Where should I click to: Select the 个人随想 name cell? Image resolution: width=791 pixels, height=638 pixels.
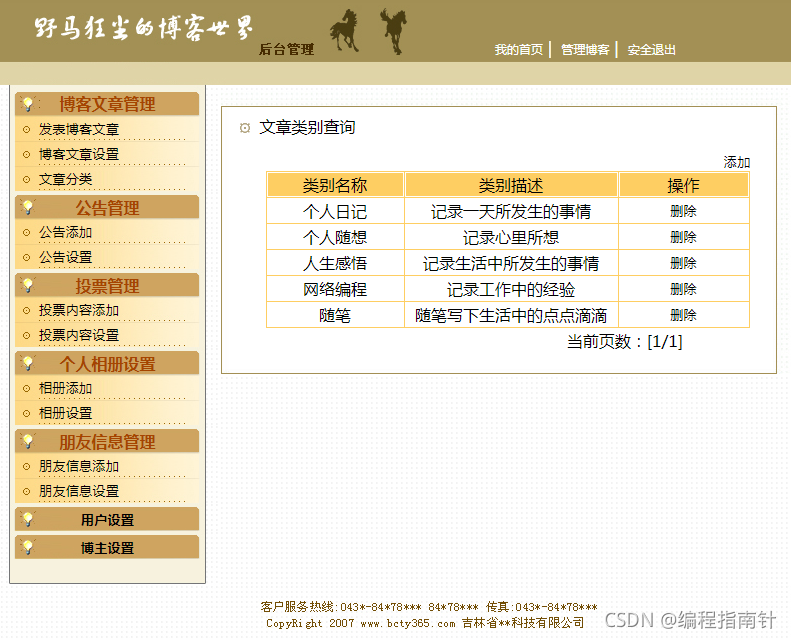coord(335,238)
